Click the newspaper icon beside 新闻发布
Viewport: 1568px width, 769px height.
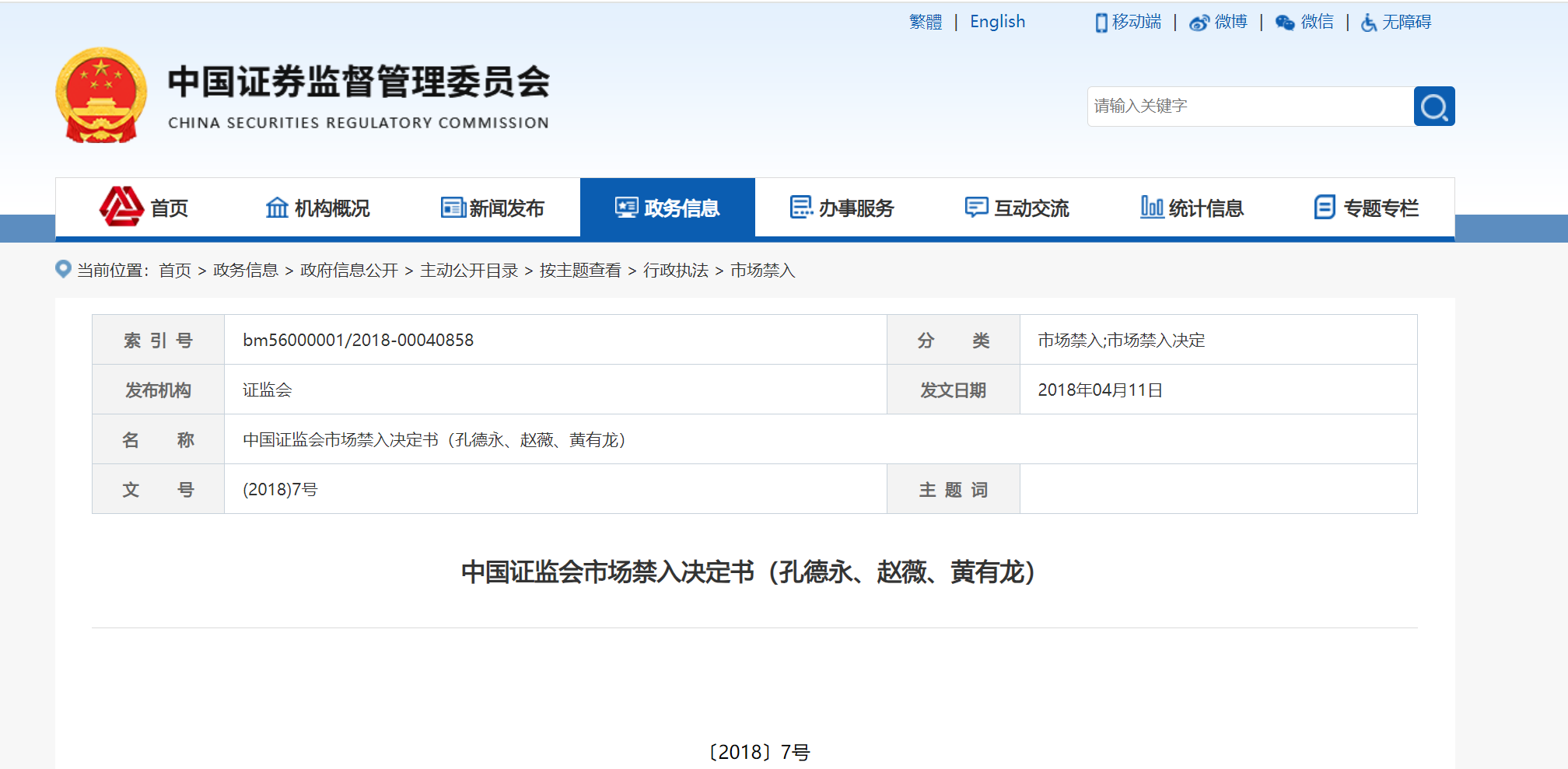pyautogui.click(x=453, y=208)
